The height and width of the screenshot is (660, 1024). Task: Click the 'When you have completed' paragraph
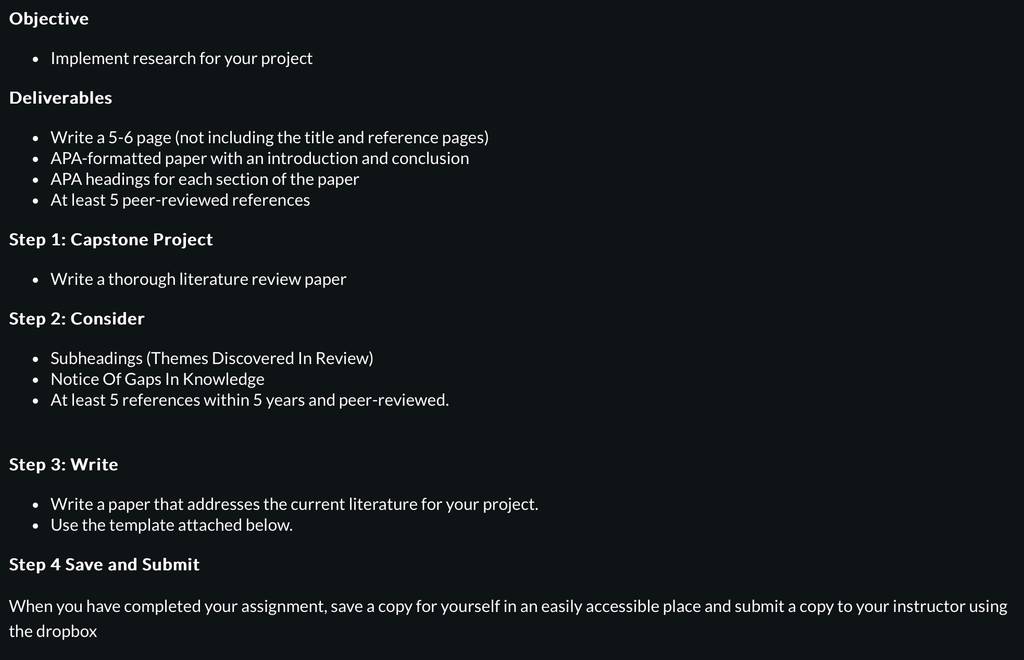click(508, 619)
